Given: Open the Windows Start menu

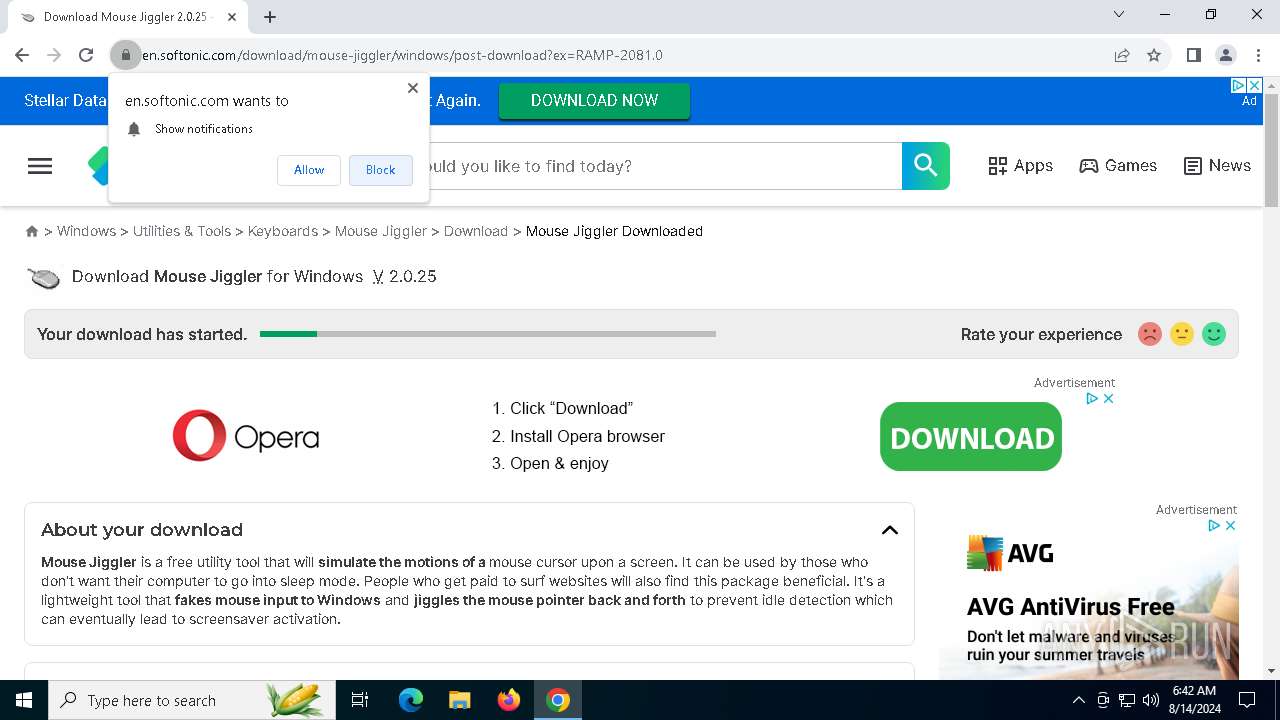Looking at the screenshot, I should 24,700.
